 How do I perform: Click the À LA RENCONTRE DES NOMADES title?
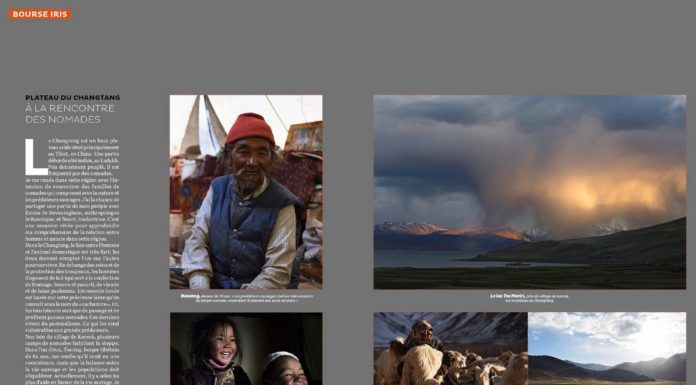pyautogui.click(x=70, y=114)
